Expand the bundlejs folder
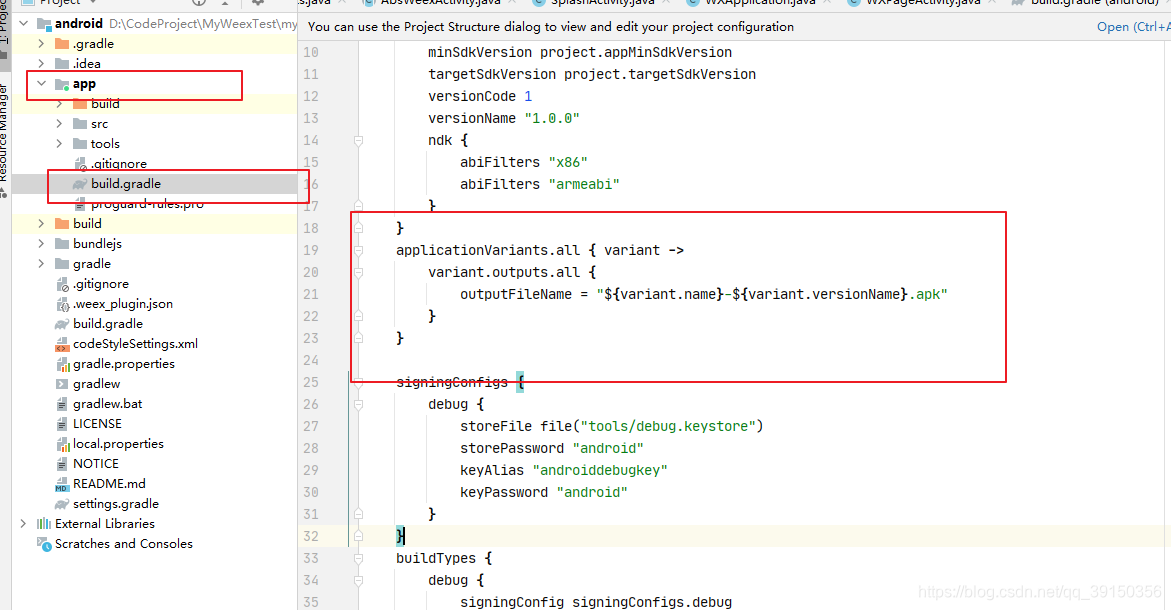Screen dimensions: 1171x610 pos(41,244)
